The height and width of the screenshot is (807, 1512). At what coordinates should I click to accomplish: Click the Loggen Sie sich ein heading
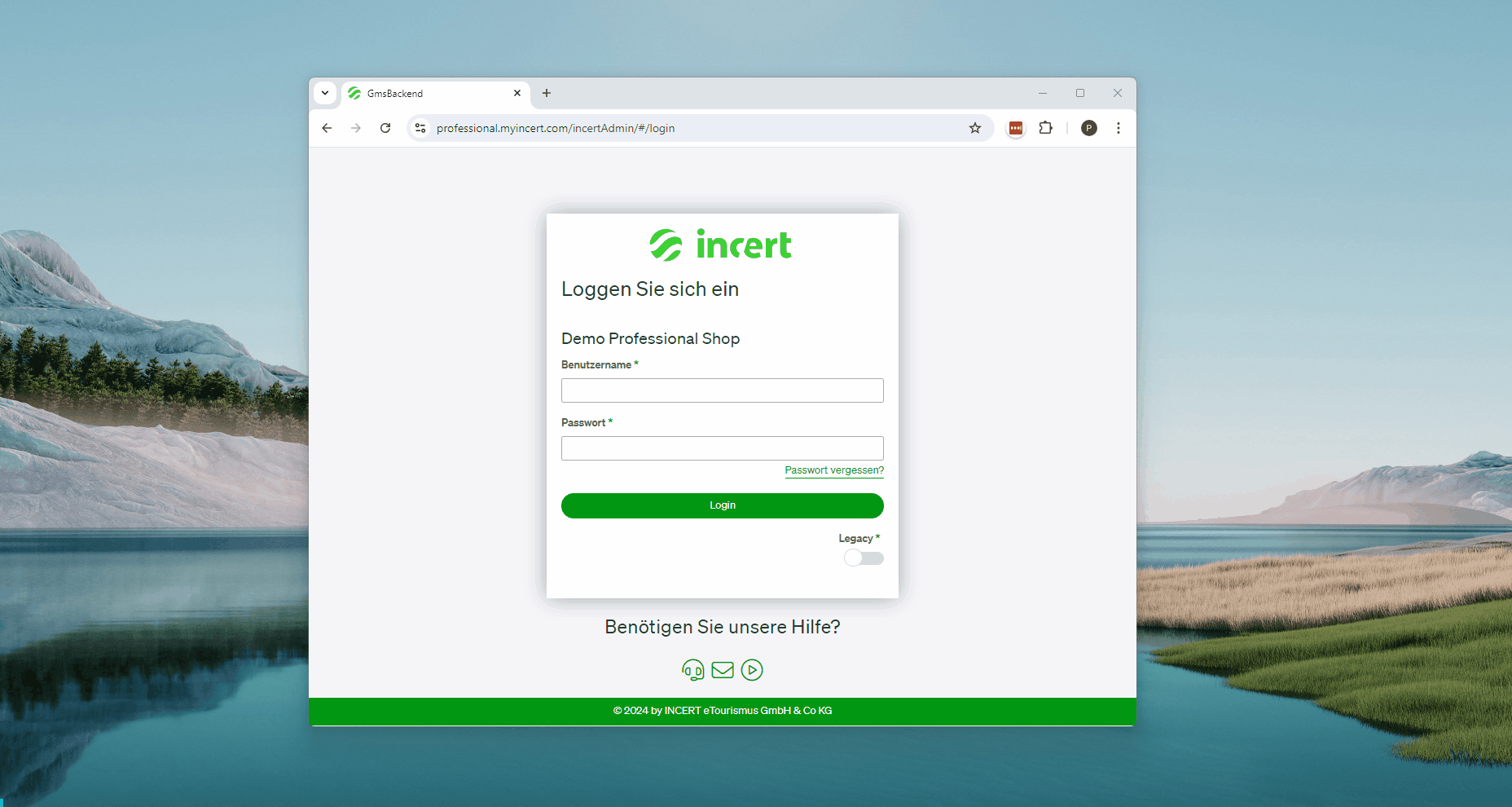[650, 289]
